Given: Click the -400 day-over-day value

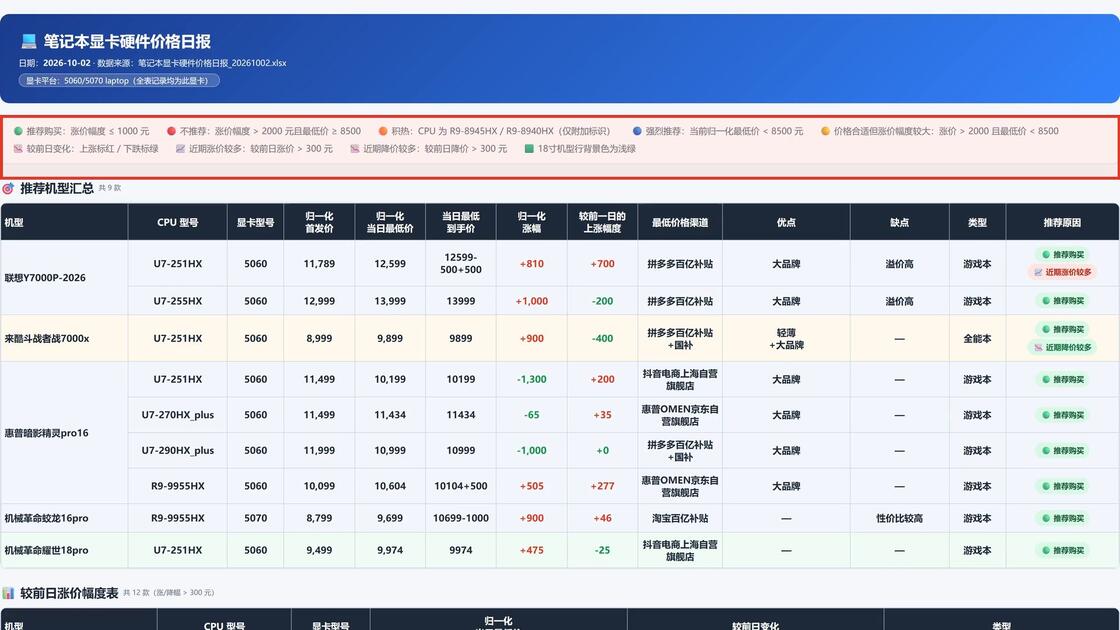Looking at the screenshot, I should point(602,339).
